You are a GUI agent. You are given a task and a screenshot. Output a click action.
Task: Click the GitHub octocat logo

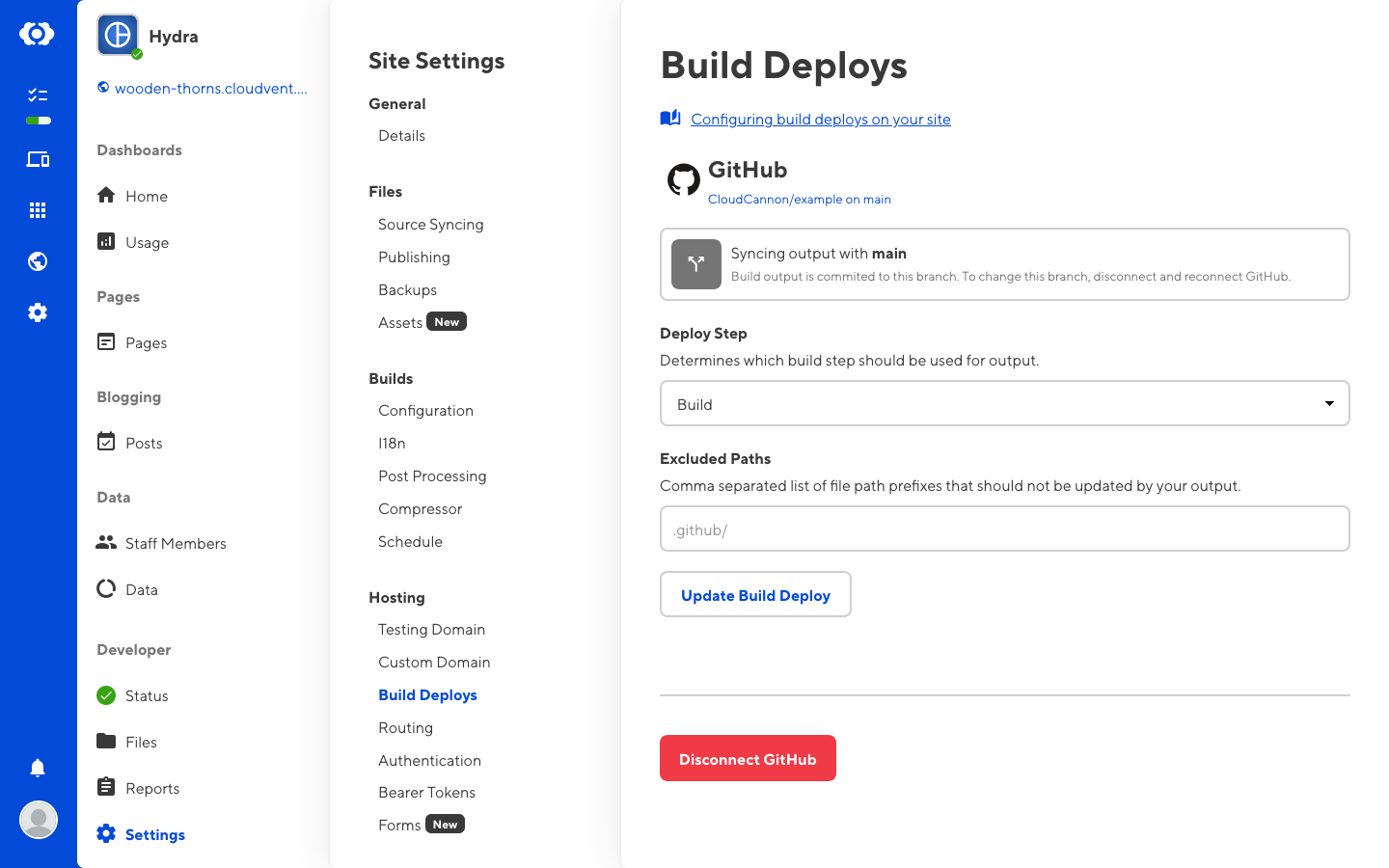(684, 179)
